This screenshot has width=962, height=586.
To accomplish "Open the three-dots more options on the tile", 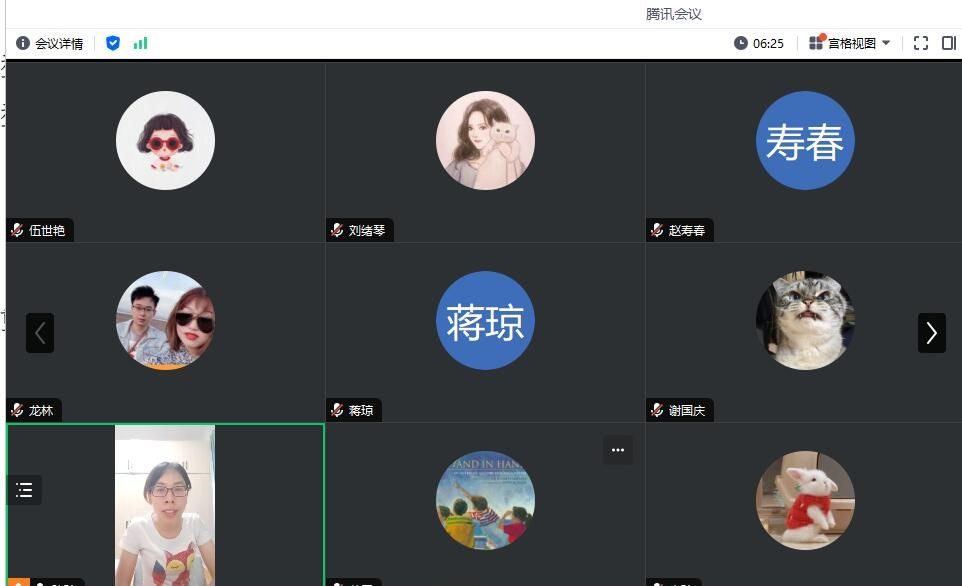I will click(617, 450).
